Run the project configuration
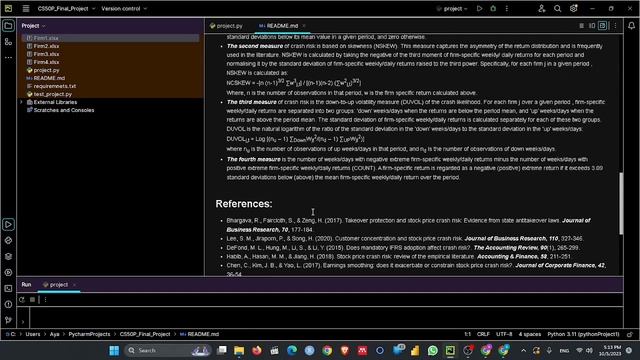 pyautogui.click(x=480, y=9)
